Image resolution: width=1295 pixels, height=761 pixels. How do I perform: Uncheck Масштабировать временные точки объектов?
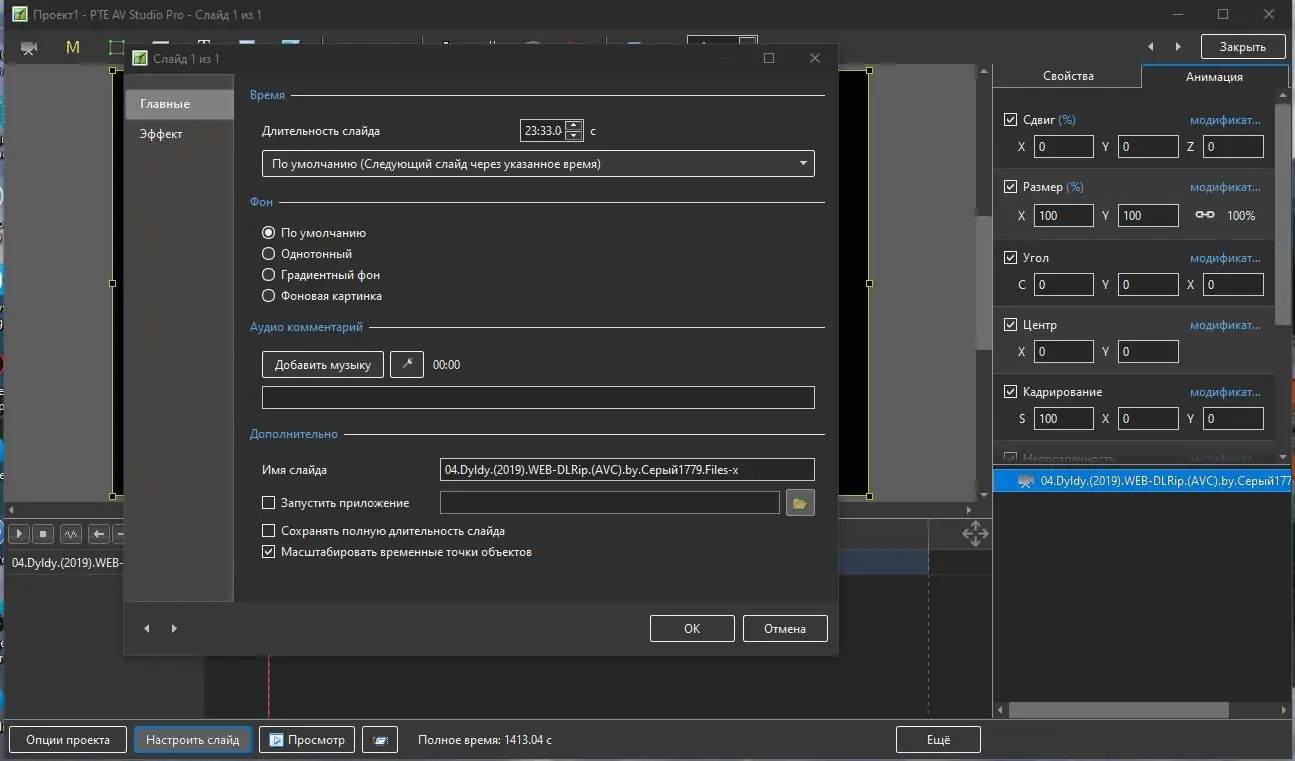(x=268, y=552)
